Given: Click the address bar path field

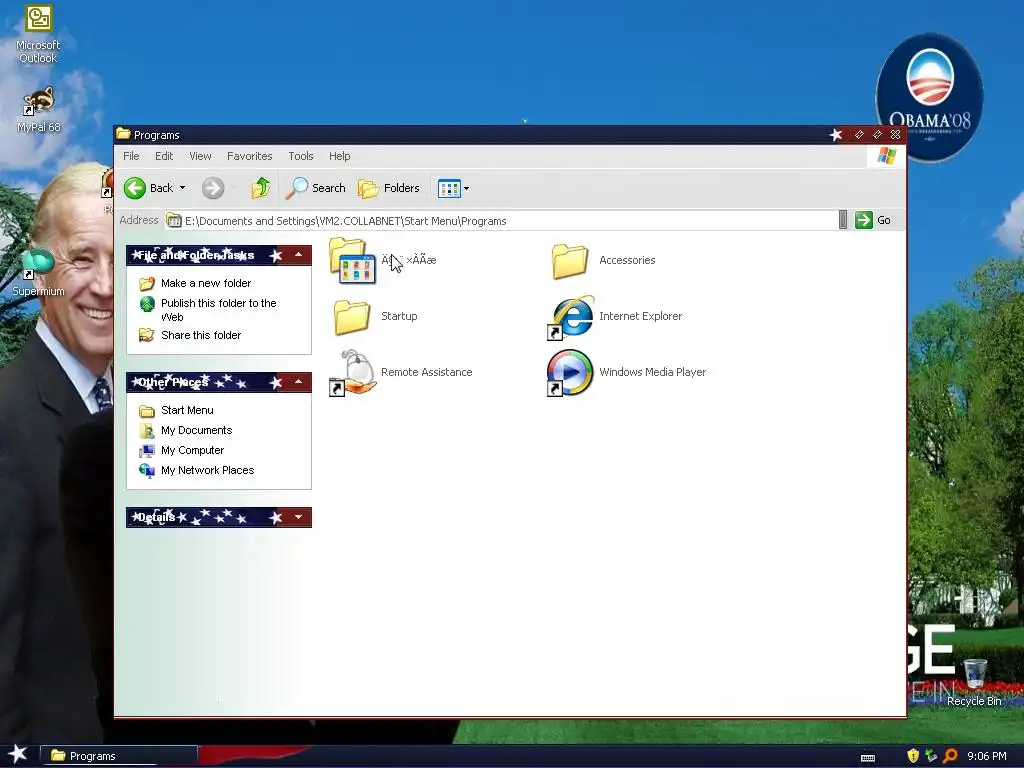Looking at the screenshot, I should (x=501, y=221).
